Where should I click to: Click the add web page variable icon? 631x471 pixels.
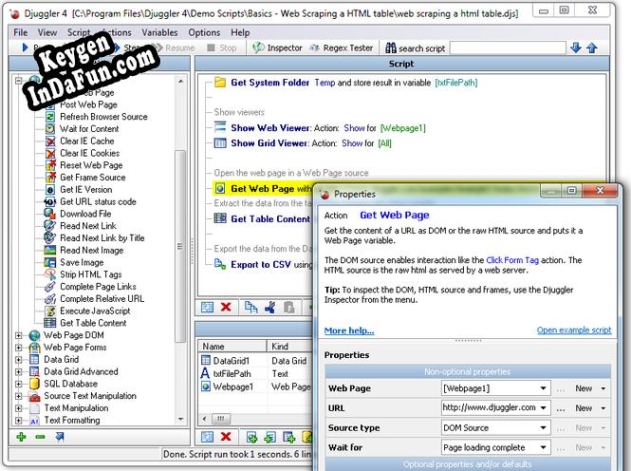click(x=252, y=437)
